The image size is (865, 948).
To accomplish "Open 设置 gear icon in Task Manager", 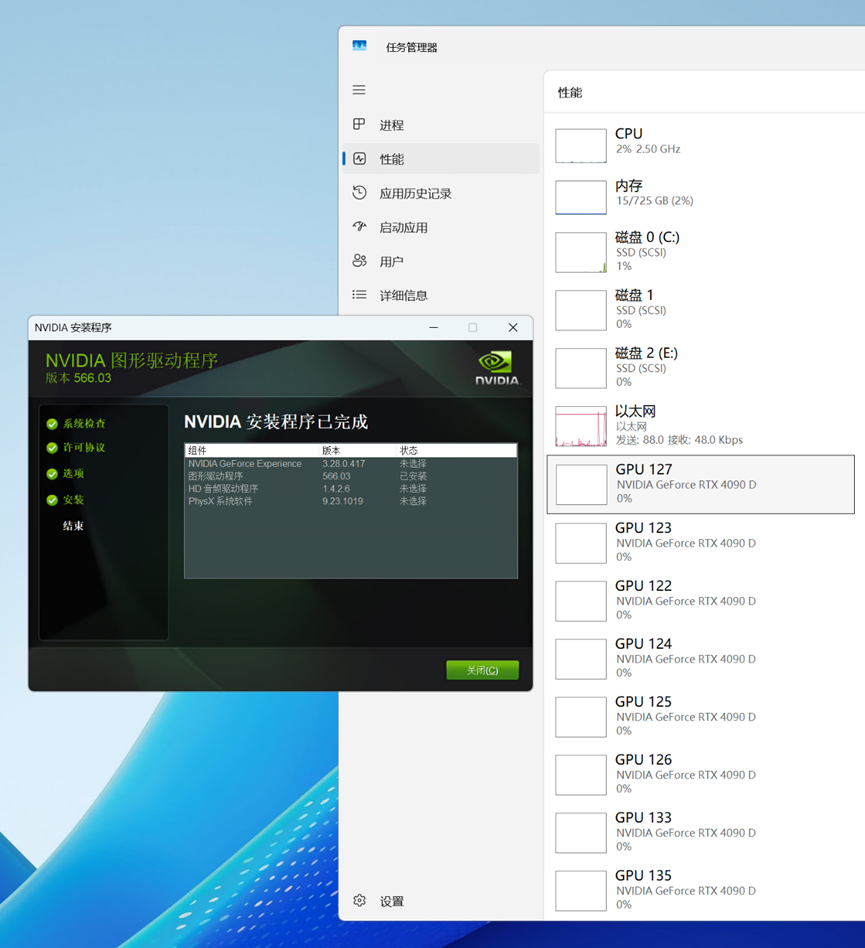I will [359, 900].
